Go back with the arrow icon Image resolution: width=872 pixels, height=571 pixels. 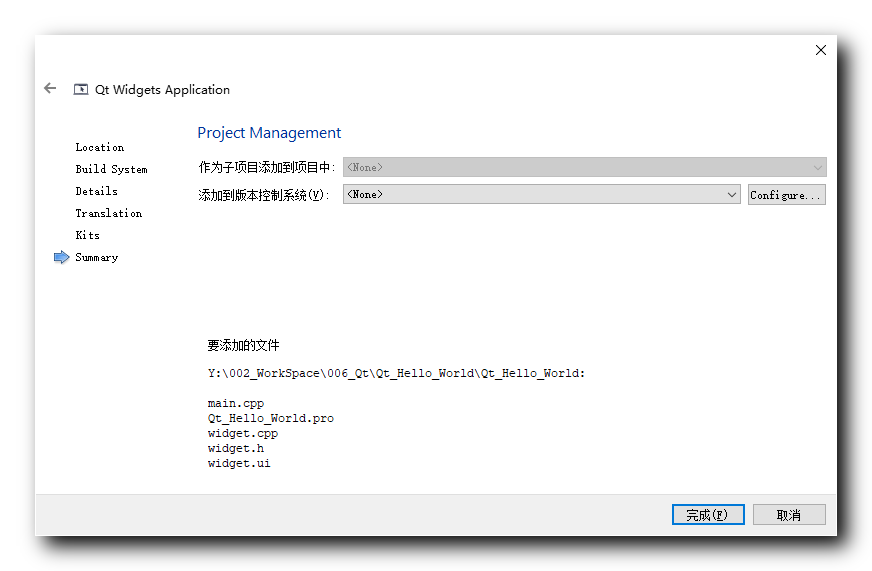pyautogui.click(x=50, y=88)
